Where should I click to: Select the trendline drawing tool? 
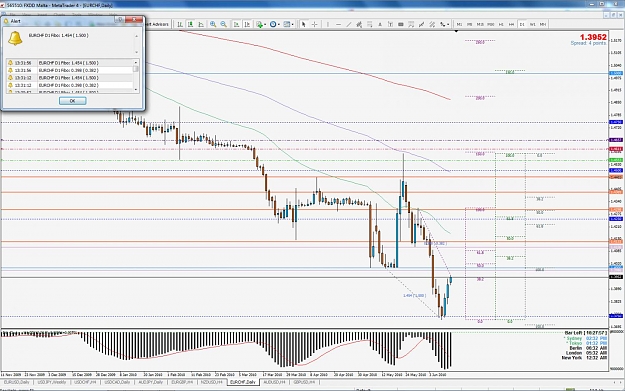[x=349, y=24]
